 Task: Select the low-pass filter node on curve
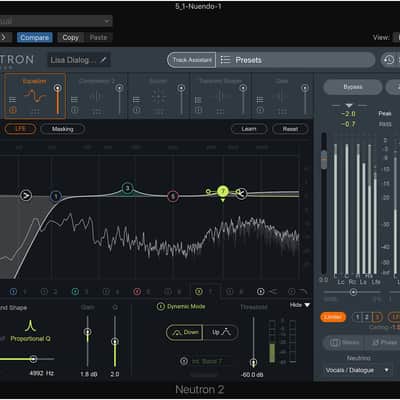coord(242,194)
